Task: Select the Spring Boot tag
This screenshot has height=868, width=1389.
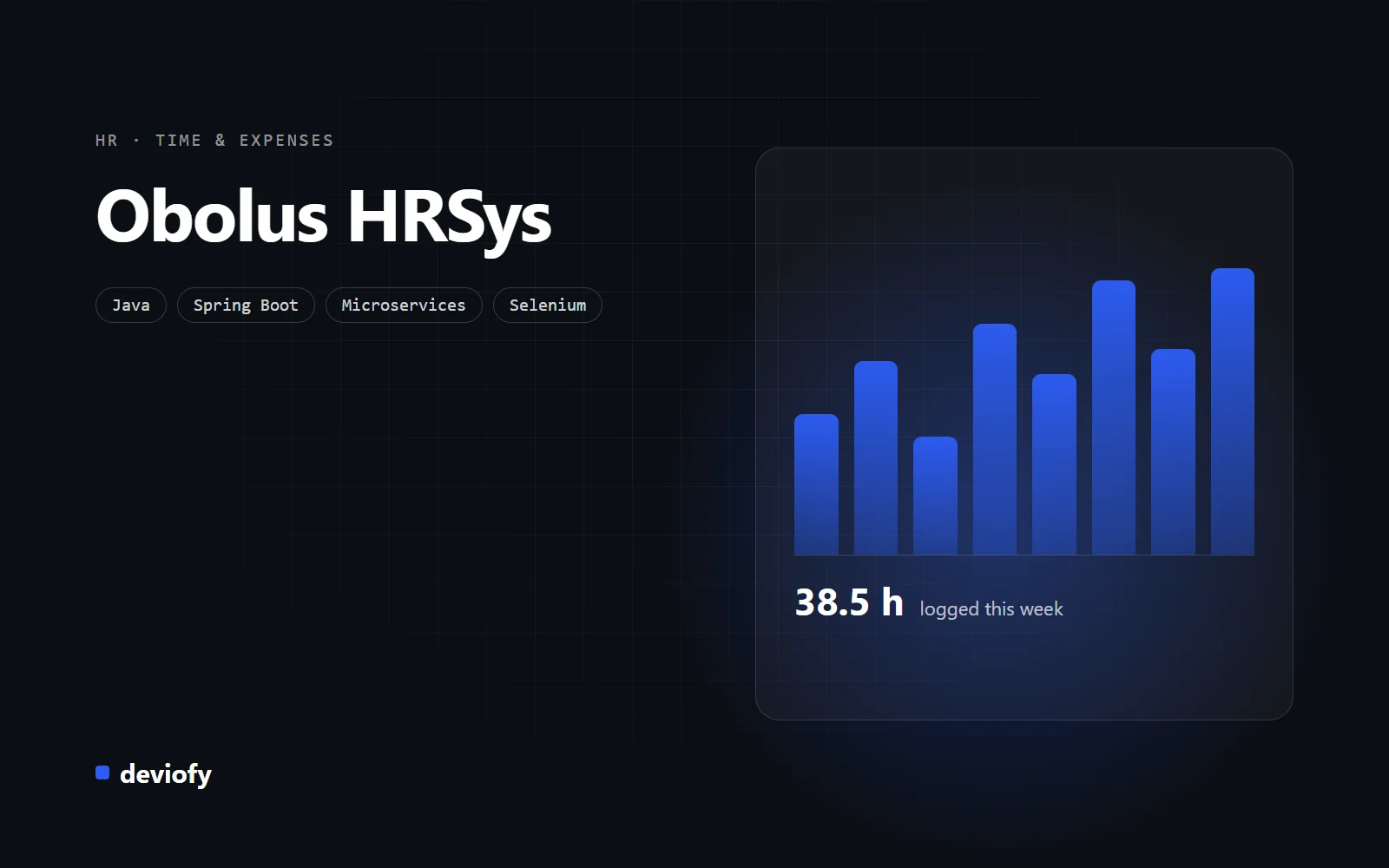Action: coord(246,306)
